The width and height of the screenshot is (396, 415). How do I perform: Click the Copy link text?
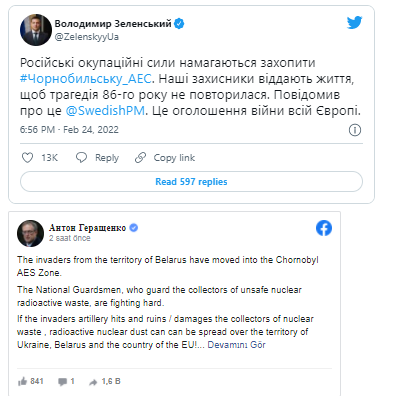pos(174,158)
